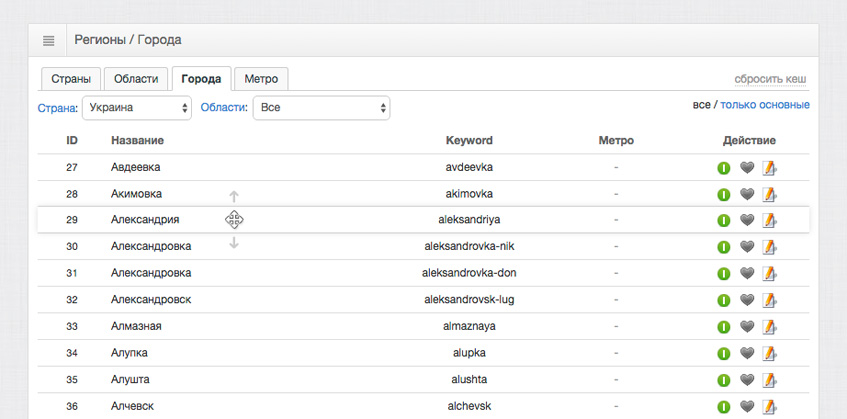Click heart icon in Акимовка row
The image size is (847, 419).
(747, 194)
